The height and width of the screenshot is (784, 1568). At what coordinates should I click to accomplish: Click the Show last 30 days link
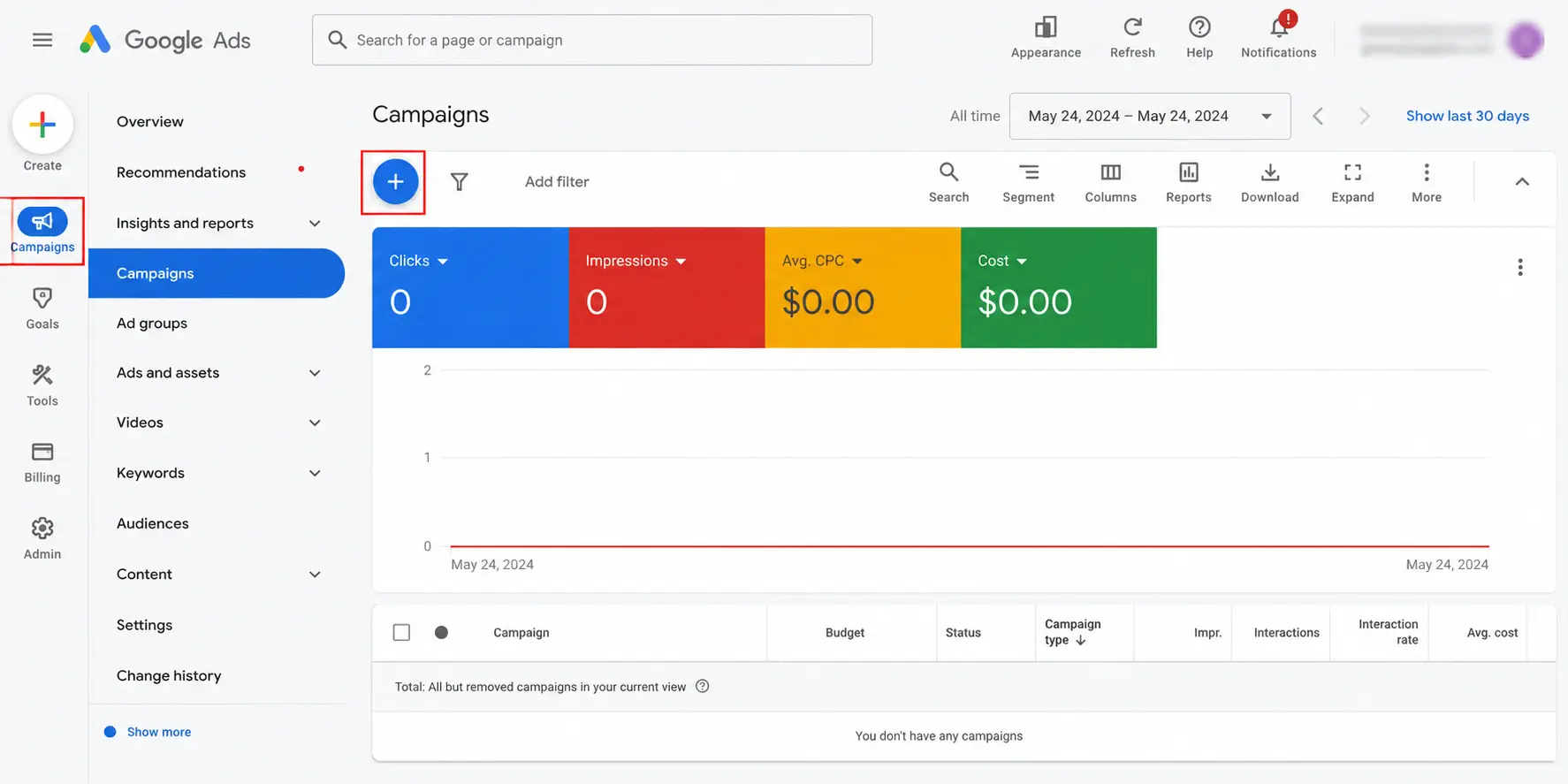(x=1467, y=116)
